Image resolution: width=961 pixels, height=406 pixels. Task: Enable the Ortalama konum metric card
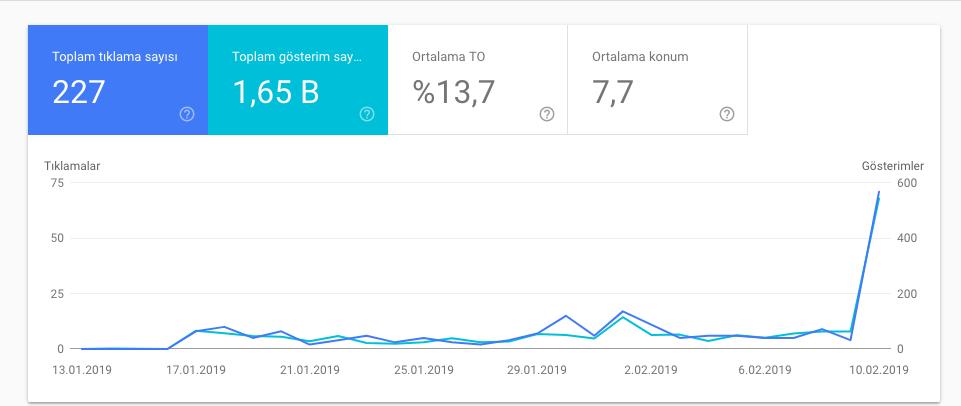658,80
